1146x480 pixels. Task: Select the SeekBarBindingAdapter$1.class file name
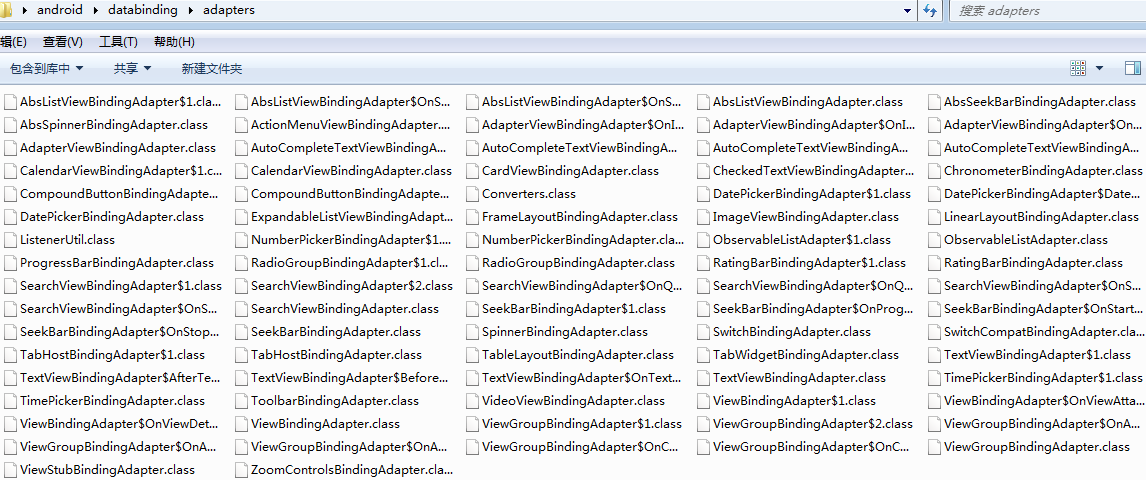[x=574, y=309]
